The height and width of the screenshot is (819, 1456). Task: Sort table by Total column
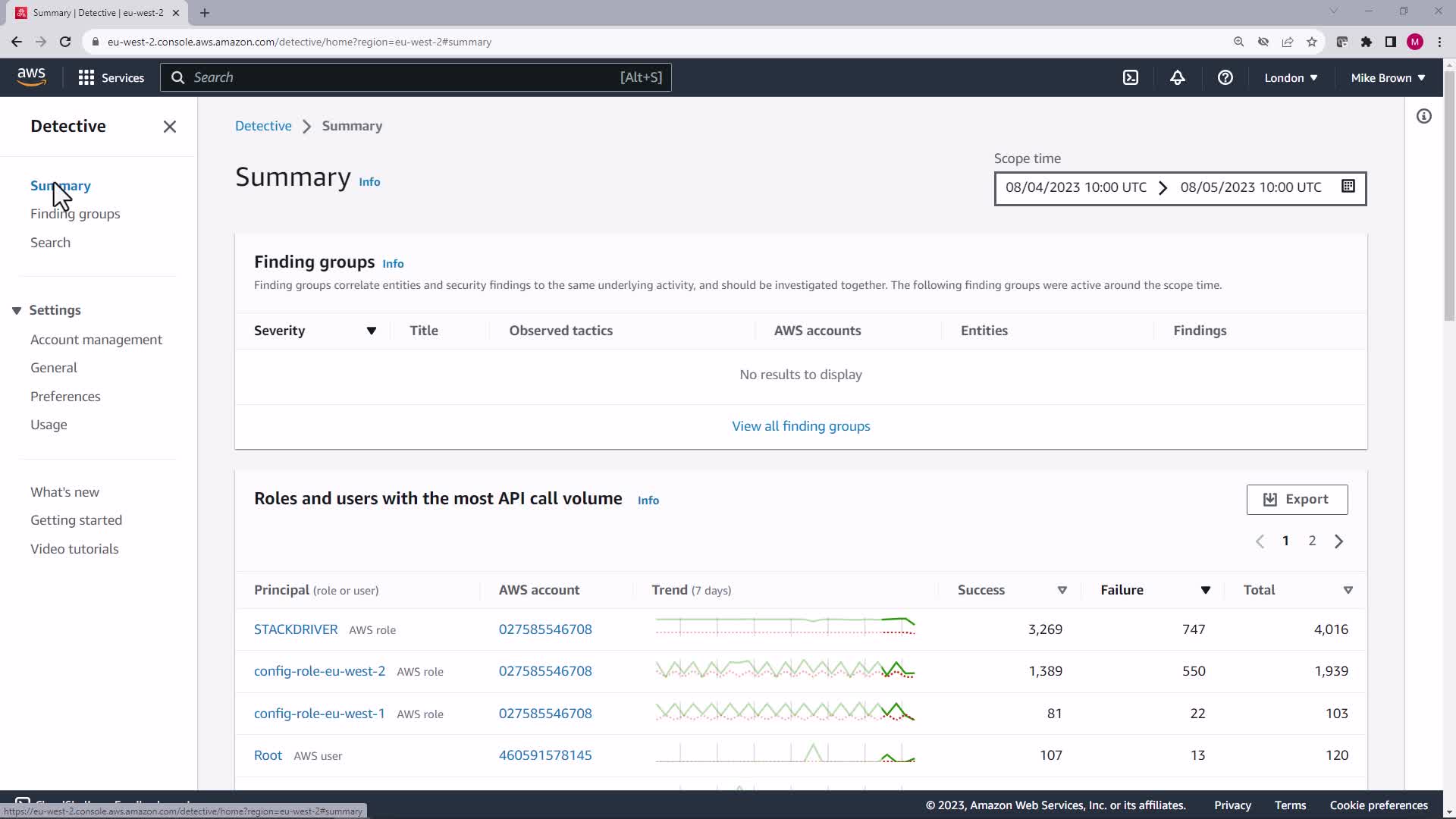(1348, 590)
